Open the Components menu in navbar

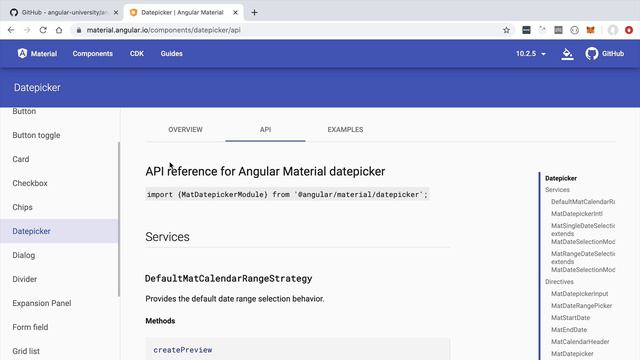tap(93, 54)
